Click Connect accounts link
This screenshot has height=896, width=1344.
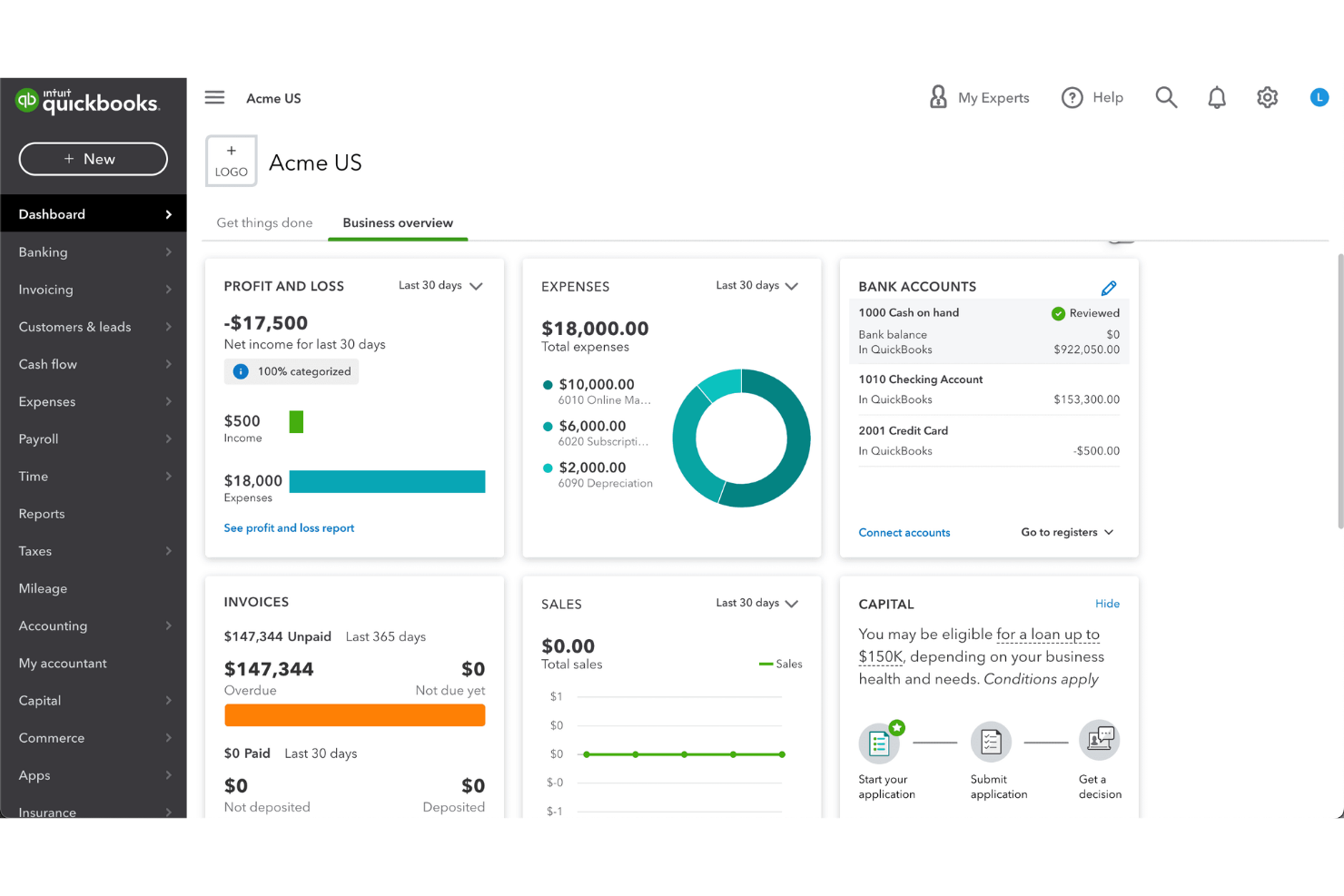coord(904,532)
